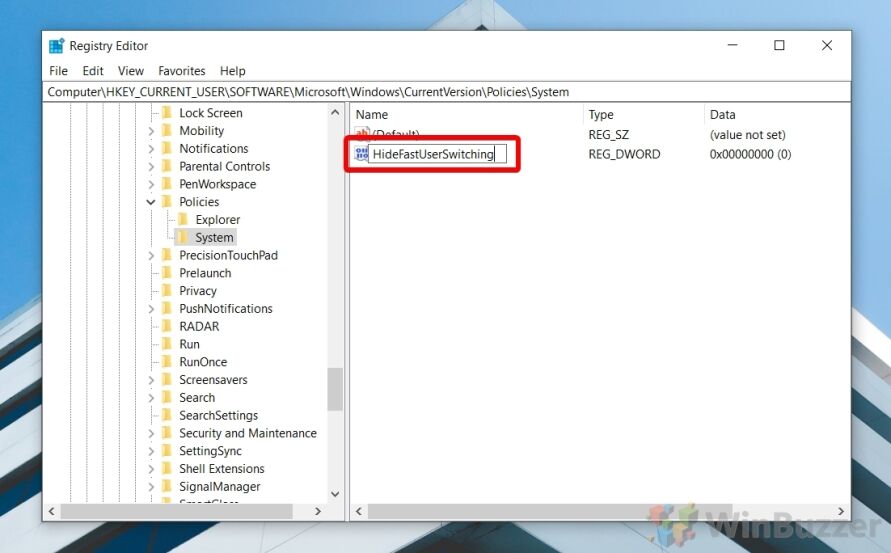Click the Mobility folder icon
This screenshot has width=891, height=553.
pyautogui.click(x=167, y=130)
